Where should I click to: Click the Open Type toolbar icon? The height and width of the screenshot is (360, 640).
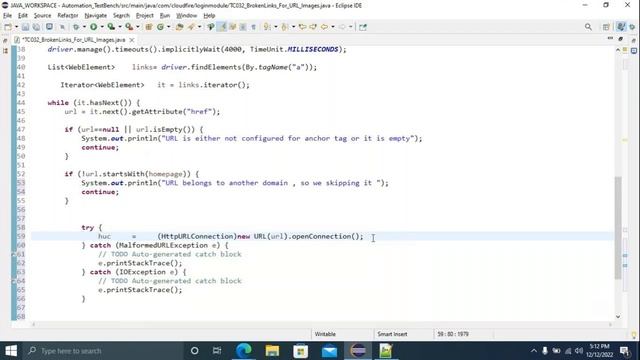(x=179, y=27)
